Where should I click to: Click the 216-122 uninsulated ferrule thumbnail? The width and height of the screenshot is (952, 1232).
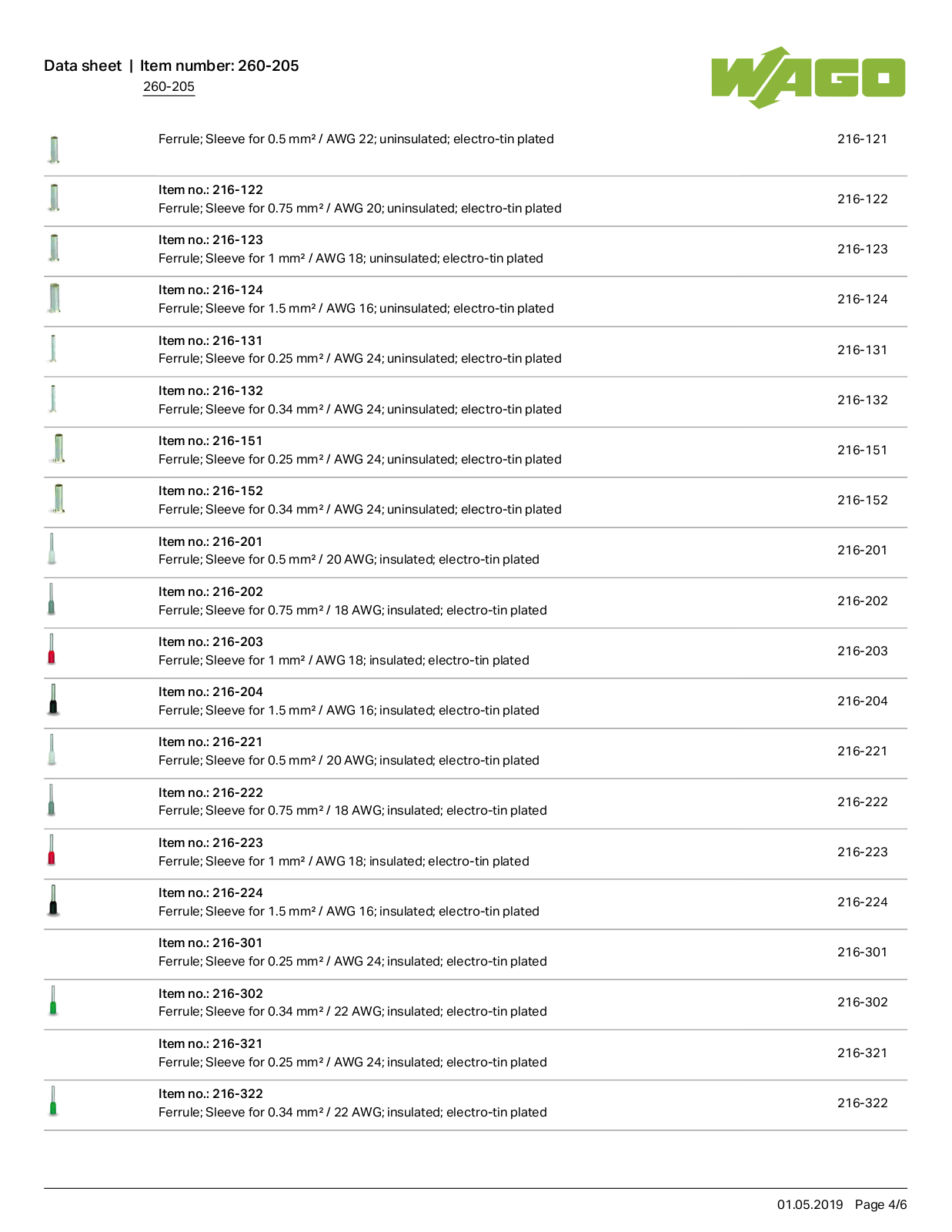click(54, 198)
